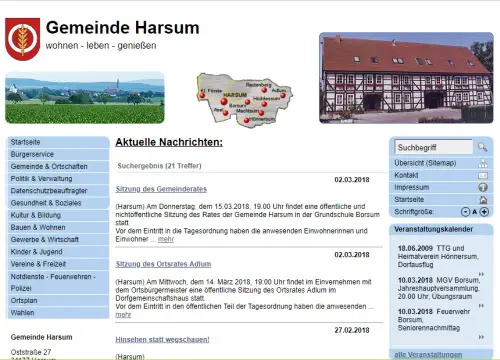Click the Gemeinde Harsum coat of arms logo

[22, 39]
